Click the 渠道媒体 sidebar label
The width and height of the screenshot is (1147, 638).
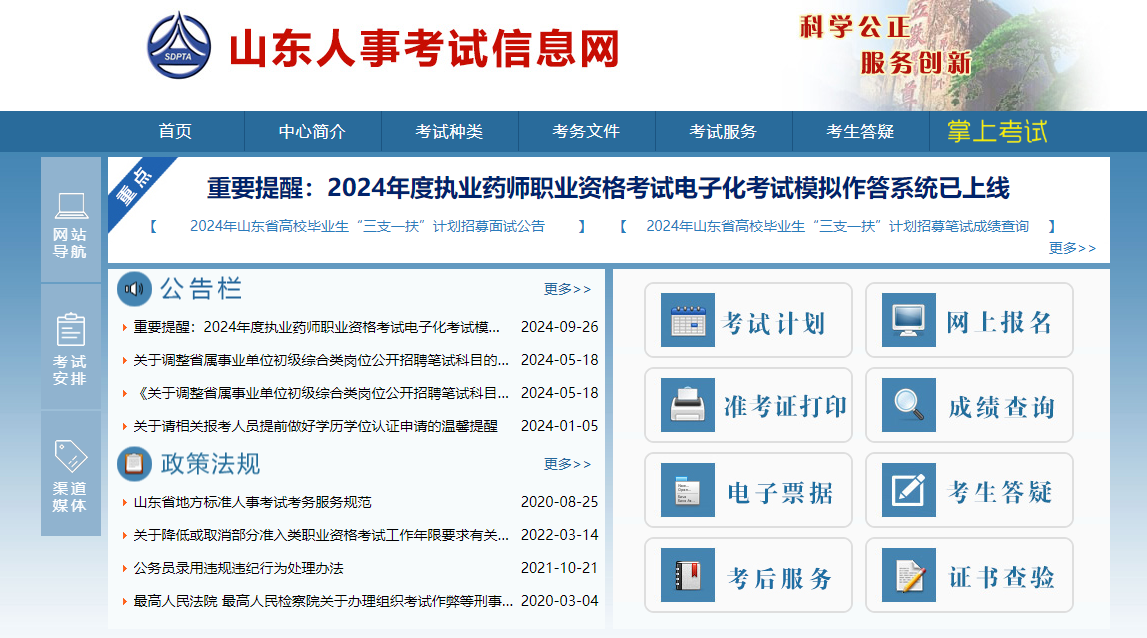point(70,497)
